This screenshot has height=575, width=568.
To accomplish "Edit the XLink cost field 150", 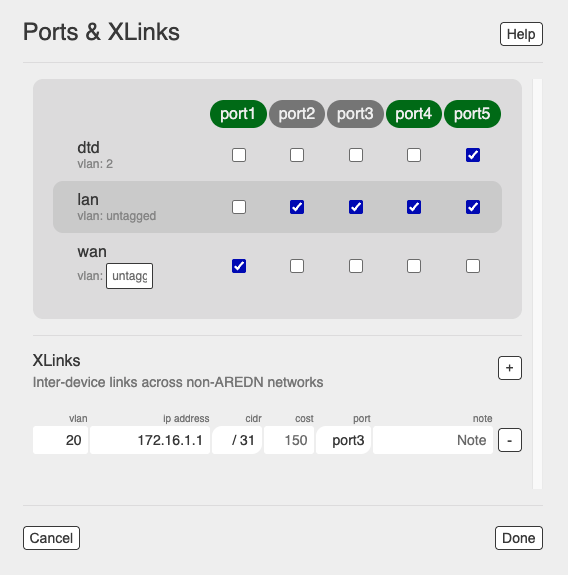I will point(289,440).
